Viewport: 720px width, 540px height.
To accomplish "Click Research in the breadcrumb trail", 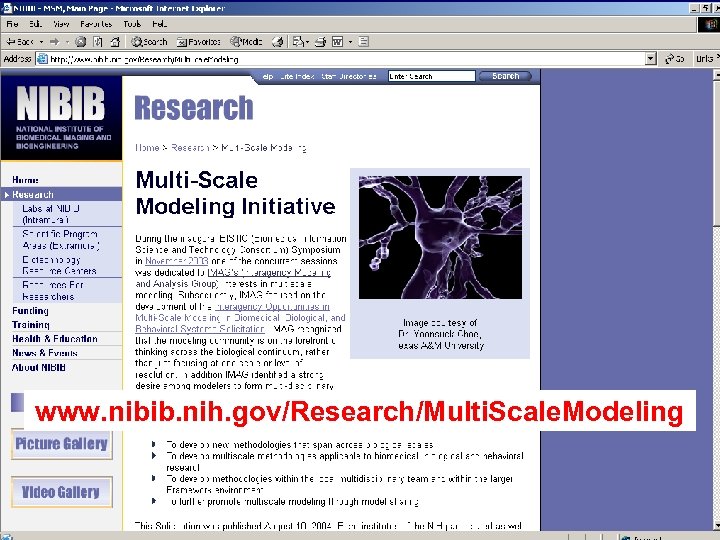I will (190, 147).
